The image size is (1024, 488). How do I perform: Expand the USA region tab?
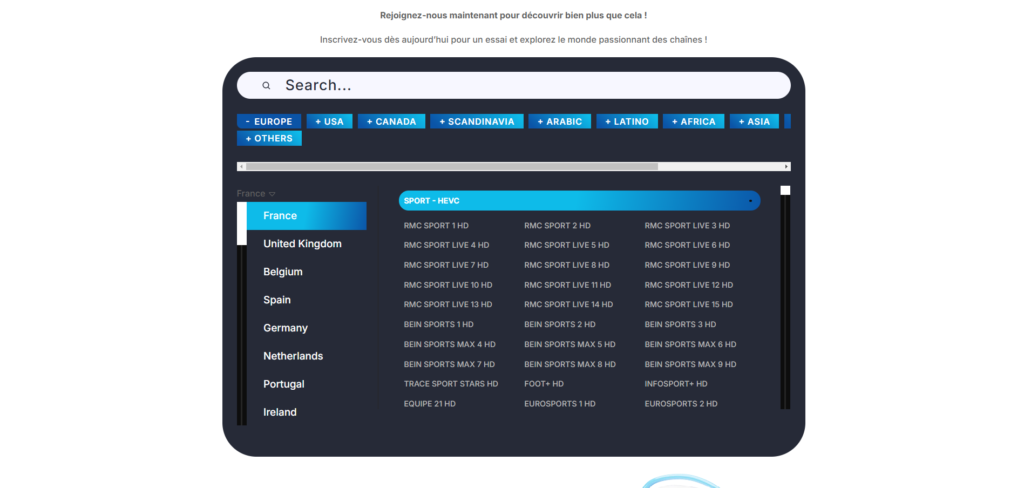[x=329, y=122]
